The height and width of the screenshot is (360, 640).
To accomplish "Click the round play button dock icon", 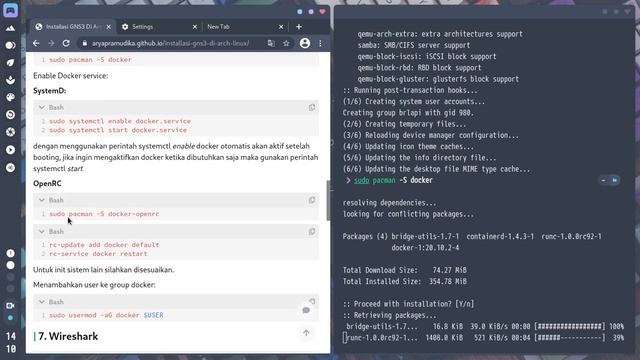I will [10, 150].
